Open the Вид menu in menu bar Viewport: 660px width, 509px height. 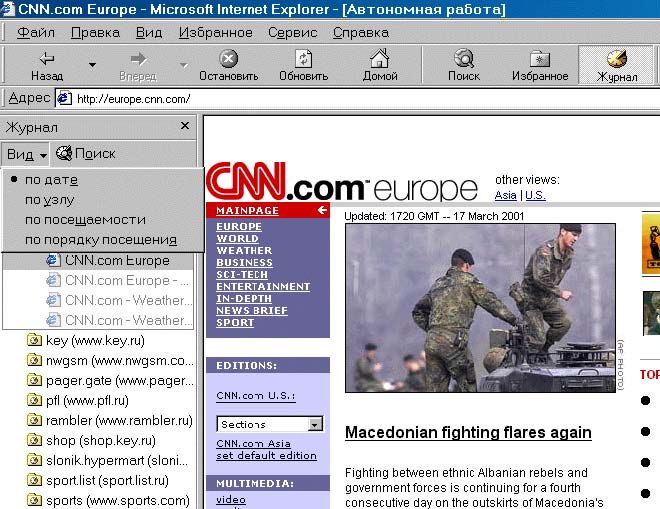pyautogui.click(x=149, y=32)
